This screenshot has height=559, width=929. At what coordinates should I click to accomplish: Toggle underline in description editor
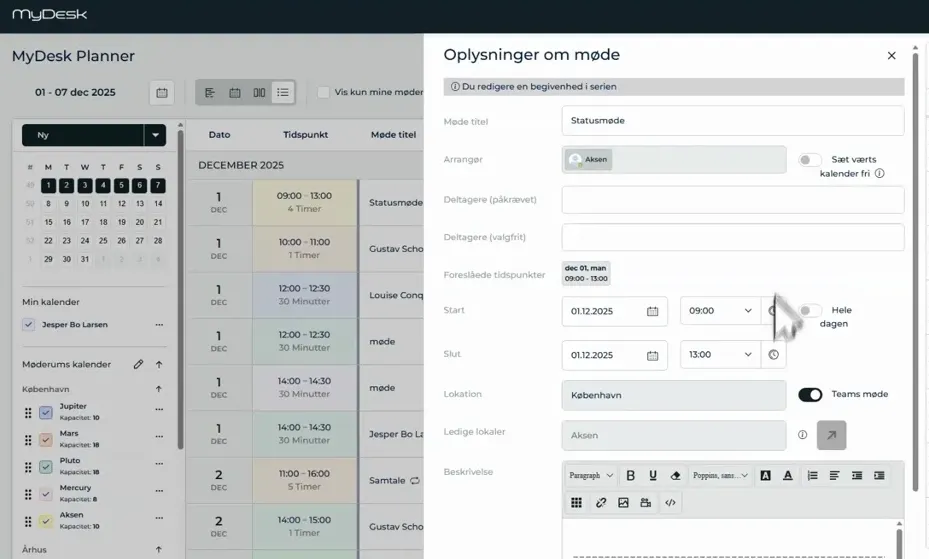coord(653,476)
